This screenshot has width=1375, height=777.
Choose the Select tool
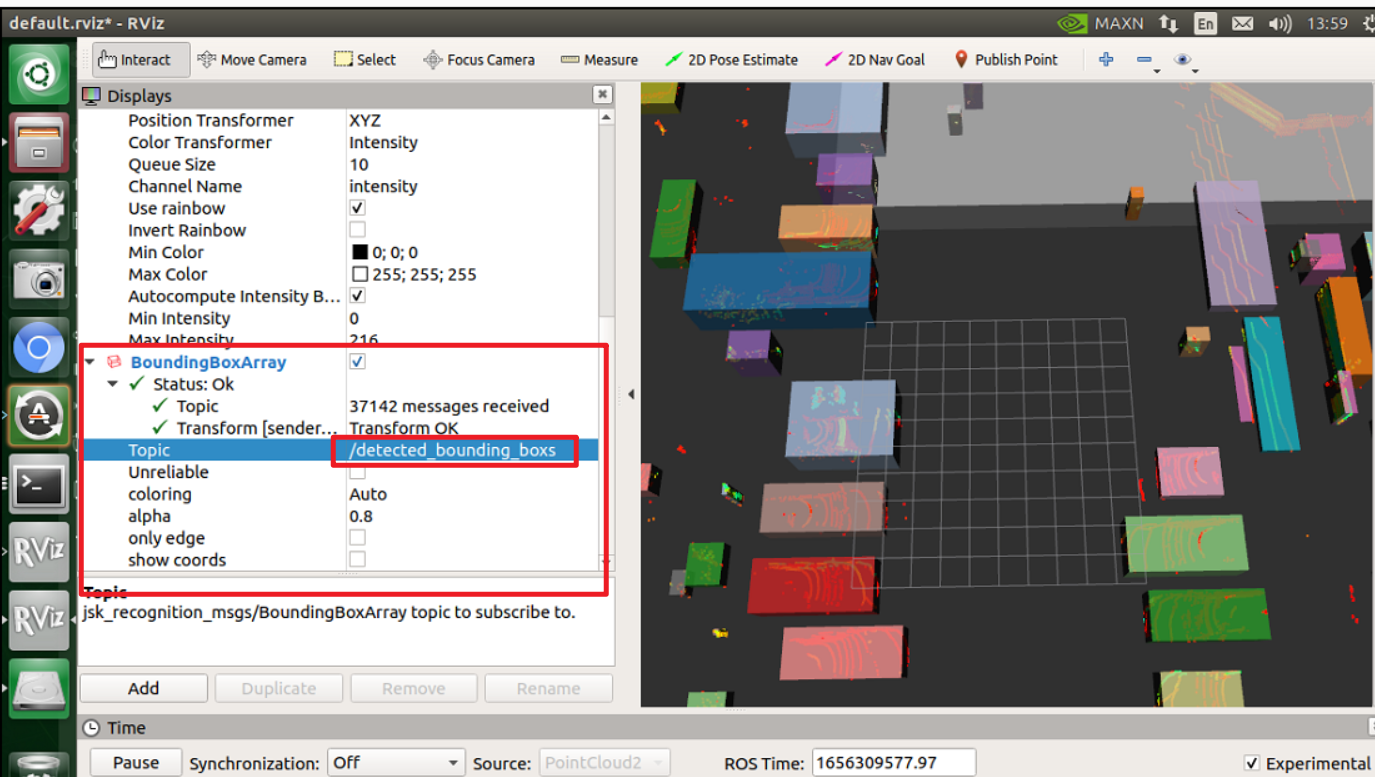364,59
